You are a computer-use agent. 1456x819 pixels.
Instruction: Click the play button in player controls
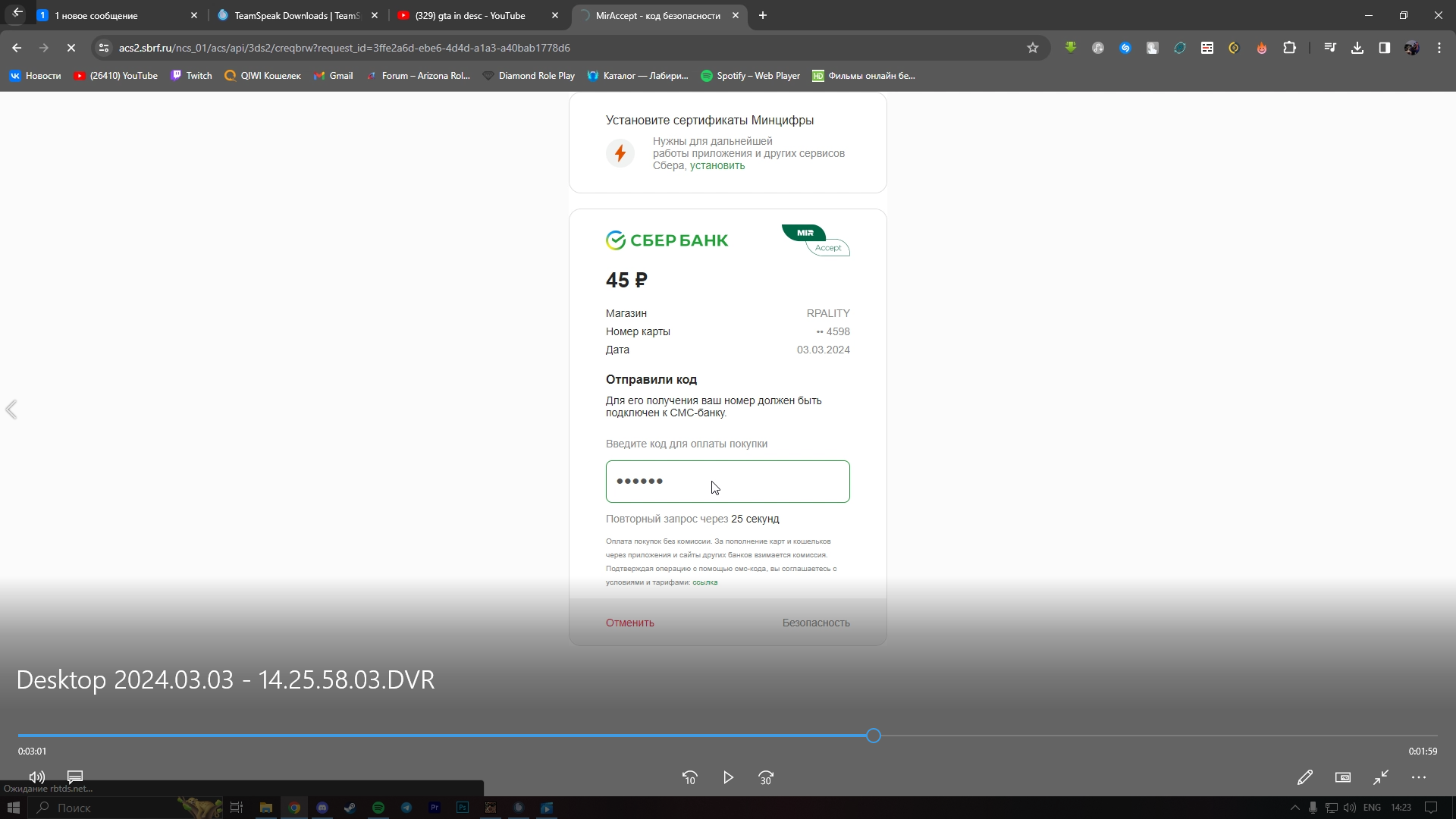[728, 777]
